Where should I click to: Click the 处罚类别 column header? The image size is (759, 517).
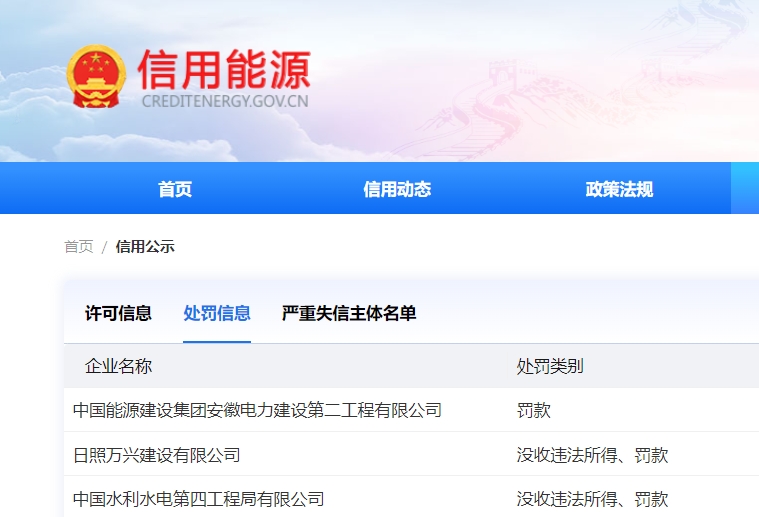[550, 366]
